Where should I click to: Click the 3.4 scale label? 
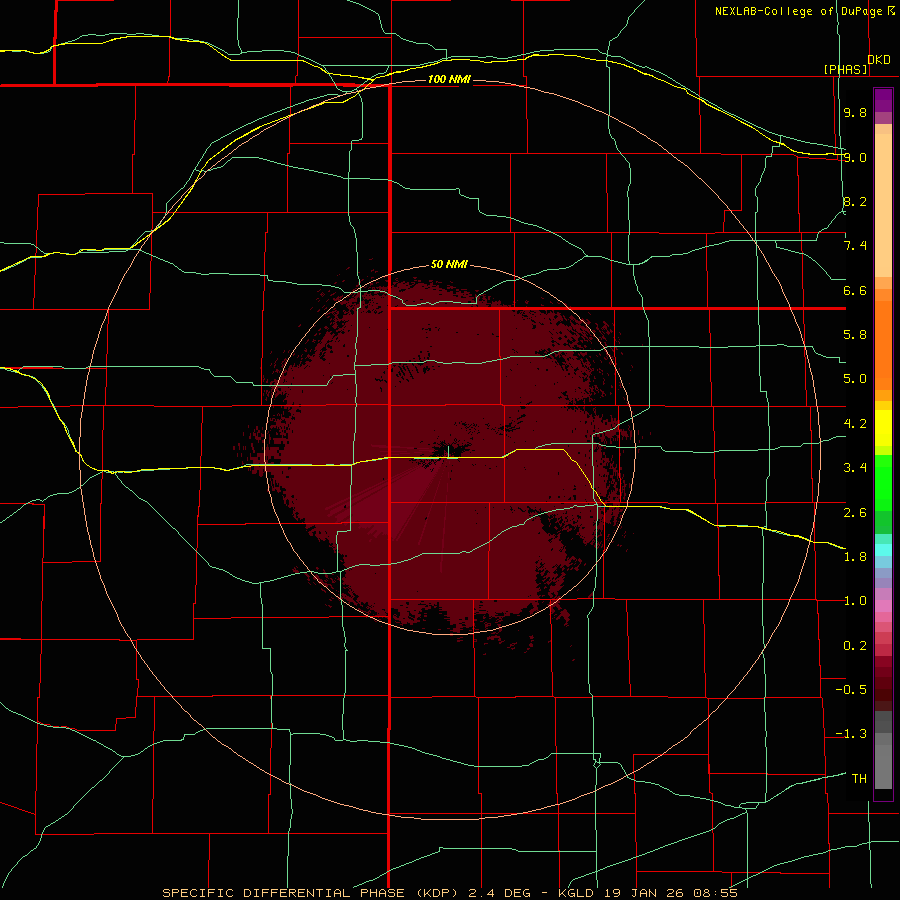[855, 468]
